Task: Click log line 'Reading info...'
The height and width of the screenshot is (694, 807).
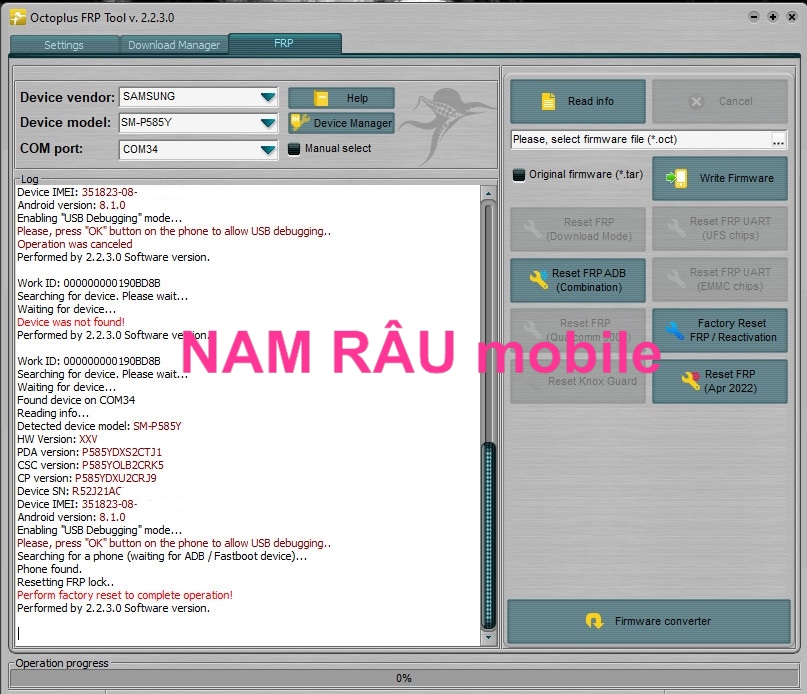Action: 53,413
